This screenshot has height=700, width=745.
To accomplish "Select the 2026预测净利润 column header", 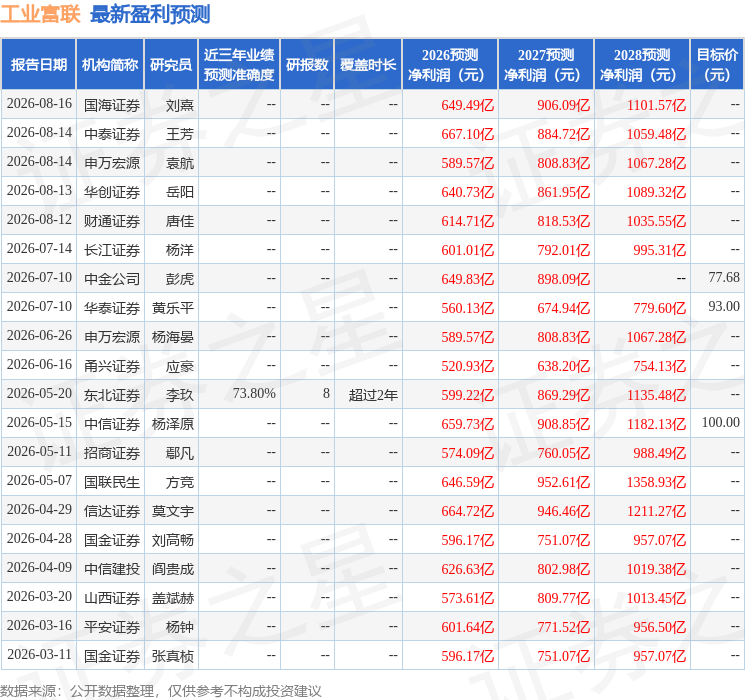I will [x=450, y=65].
